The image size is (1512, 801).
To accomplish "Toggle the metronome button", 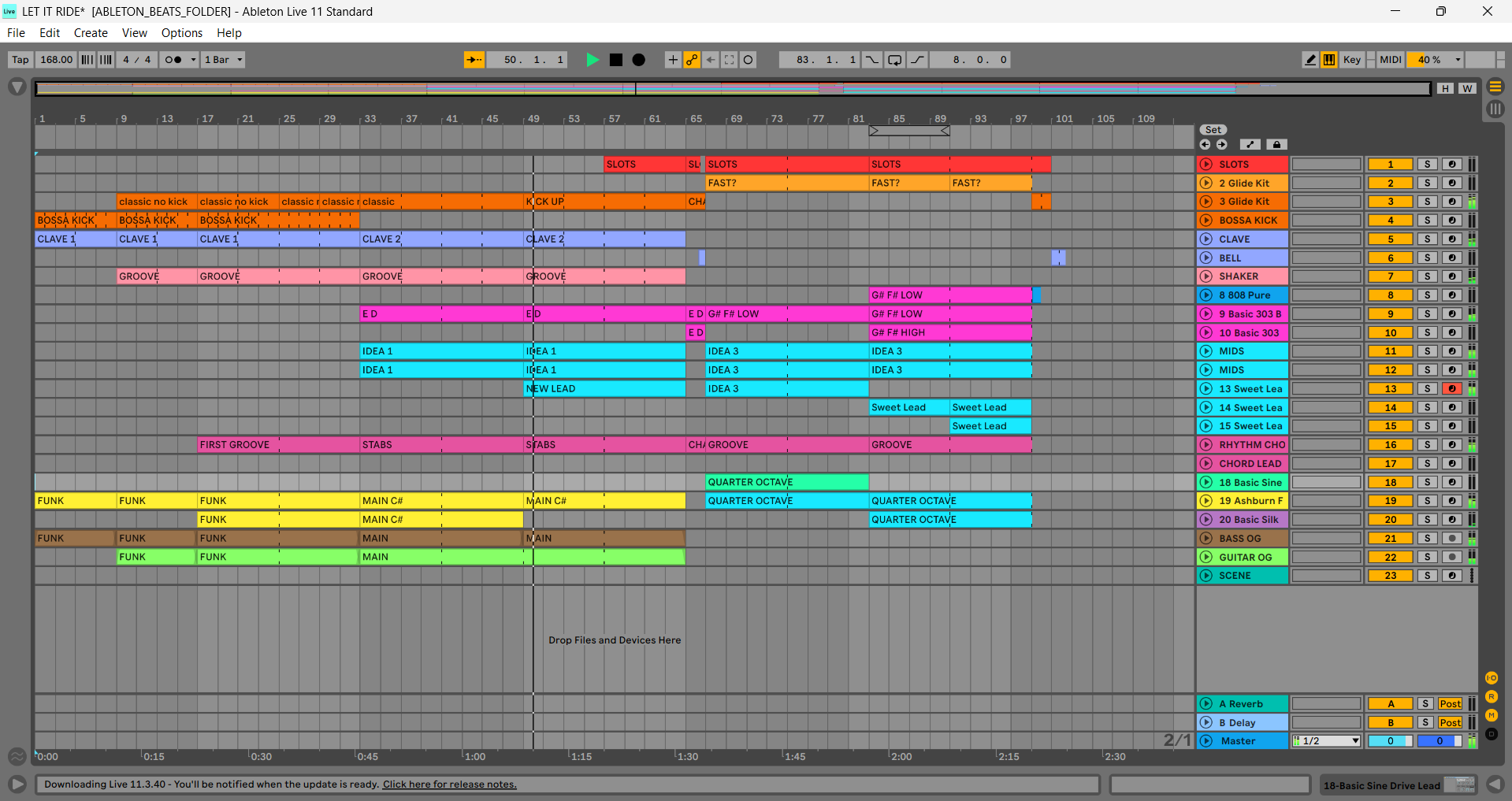I will click(x=173, y=60).
